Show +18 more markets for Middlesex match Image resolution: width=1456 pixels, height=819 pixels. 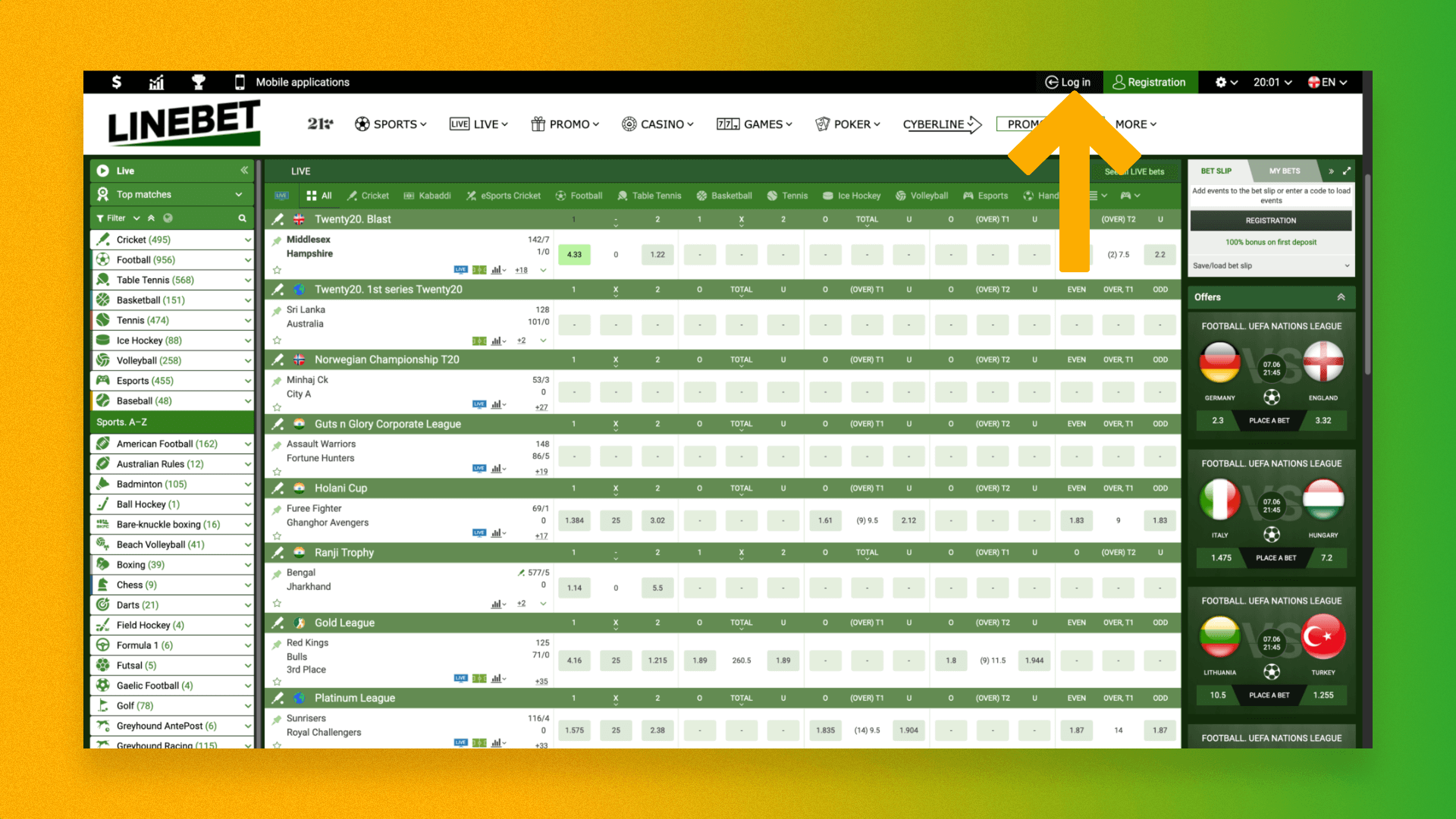(x=521, y=270)
